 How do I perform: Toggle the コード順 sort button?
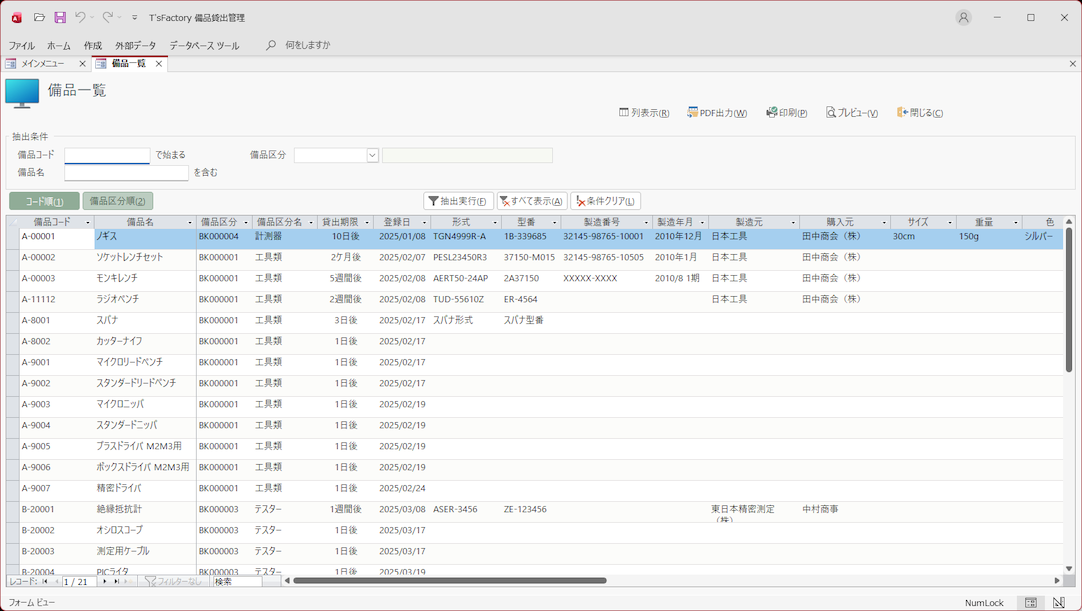tap(44, 201)
